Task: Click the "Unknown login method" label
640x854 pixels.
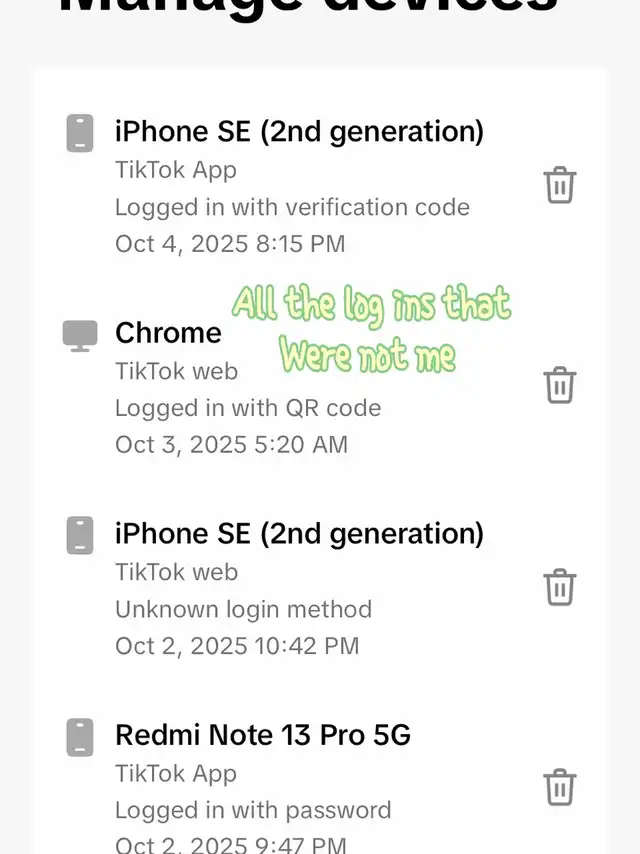Action: (243, 609)
